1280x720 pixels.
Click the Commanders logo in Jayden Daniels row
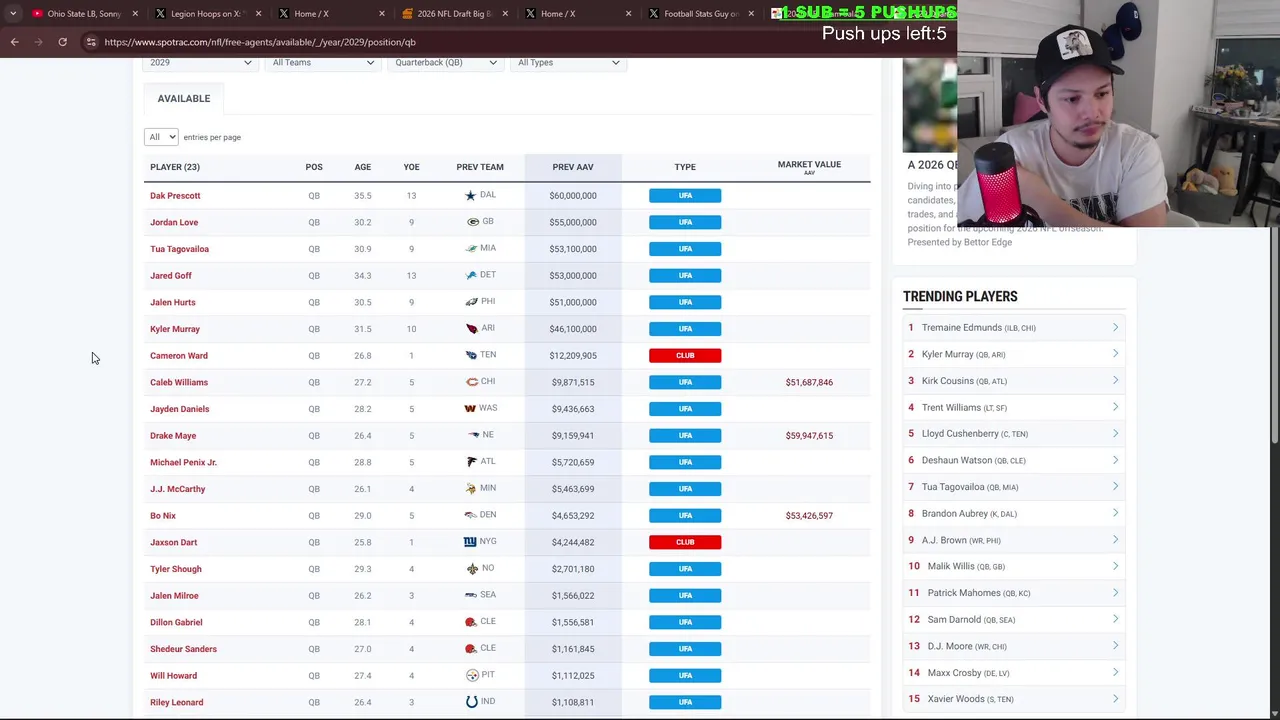click(470, 408)
